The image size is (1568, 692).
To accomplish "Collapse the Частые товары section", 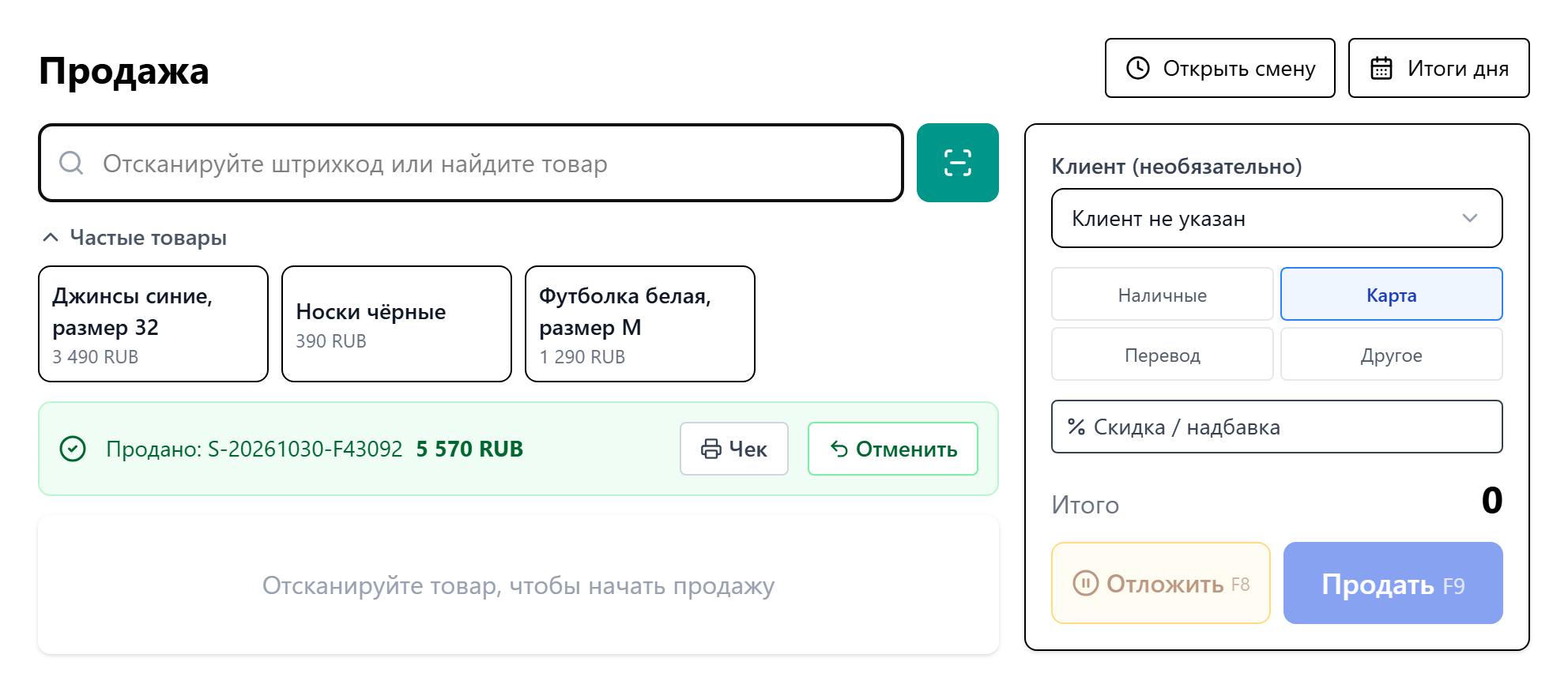I will pyautogui.click(x=134, y=237).
